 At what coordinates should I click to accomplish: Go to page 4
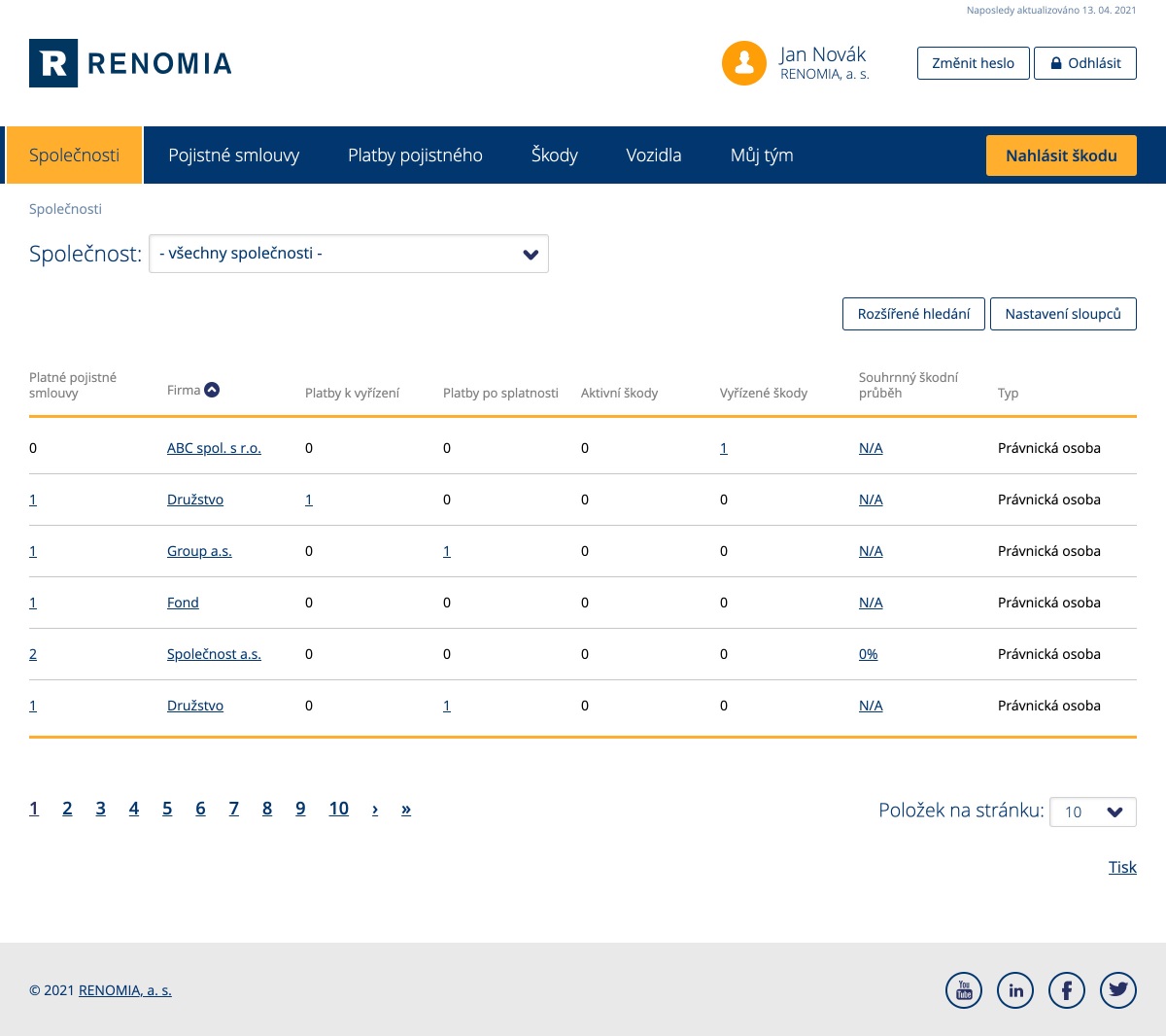(x=134, y=809)
